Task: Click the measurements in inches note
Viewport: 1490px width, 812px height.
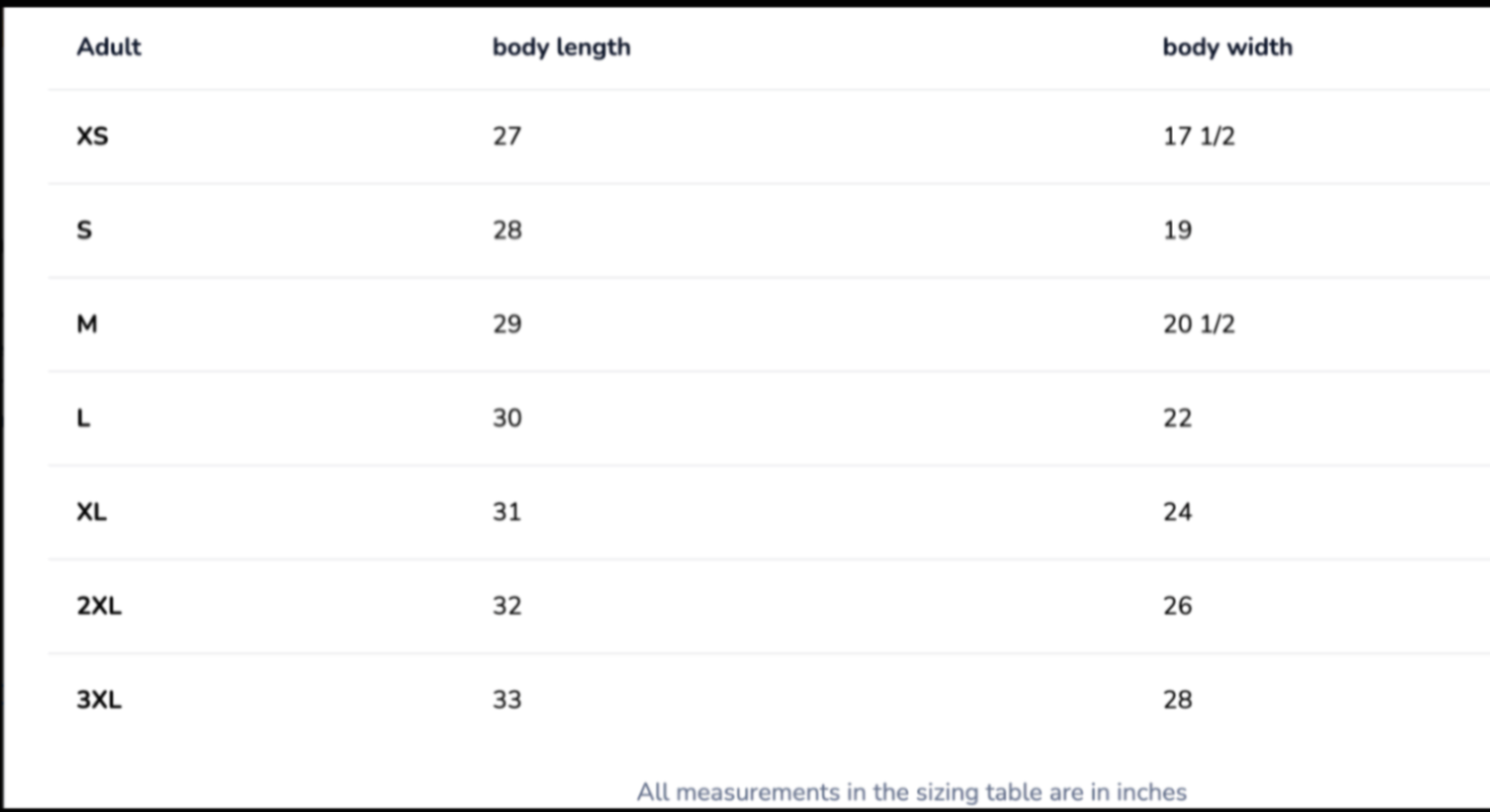Action: [911, 792]
